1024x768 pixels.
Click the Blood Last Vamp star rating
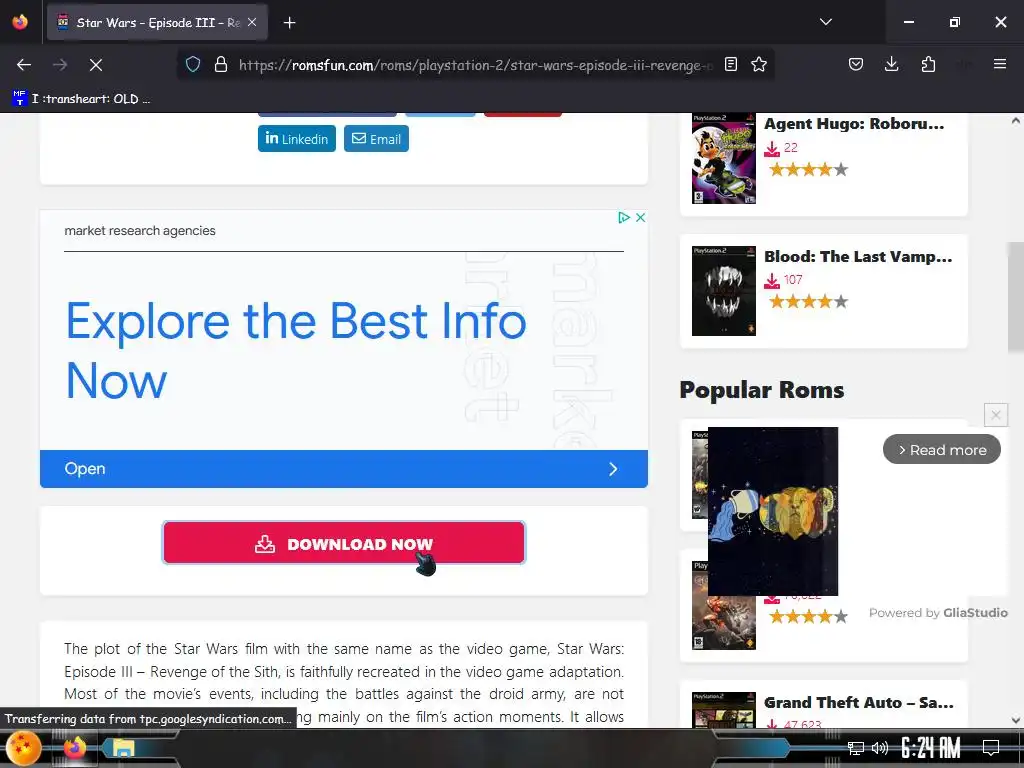[808, 301]
